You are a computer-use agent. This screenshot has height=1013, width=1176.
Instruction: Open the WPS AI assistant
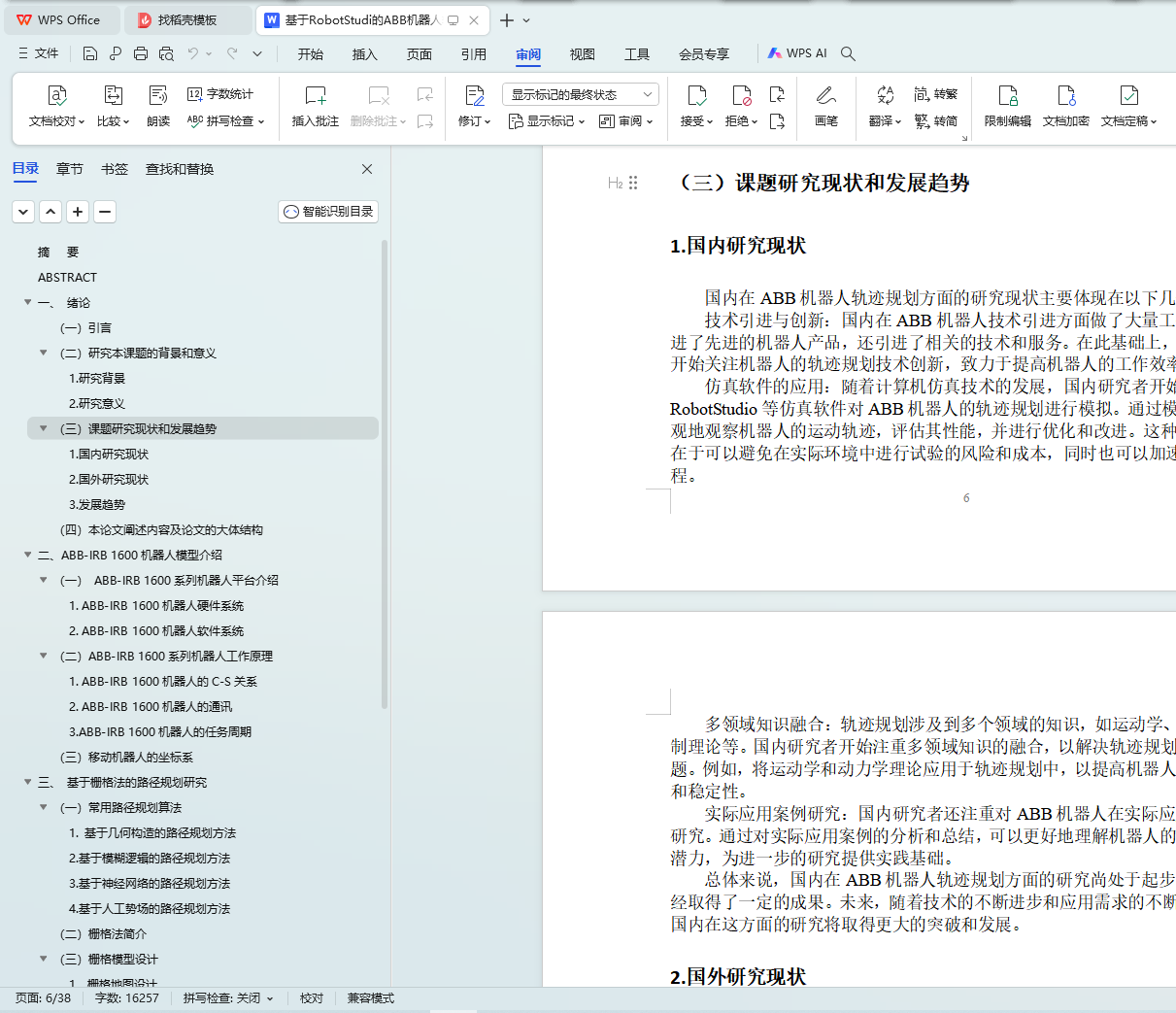coord(797,53)
